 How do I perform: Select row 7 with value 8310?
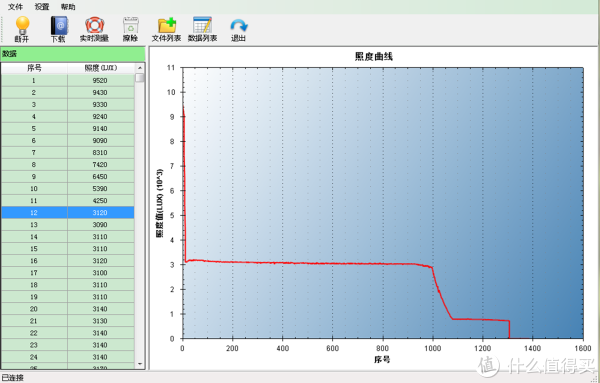pos(68,153)
